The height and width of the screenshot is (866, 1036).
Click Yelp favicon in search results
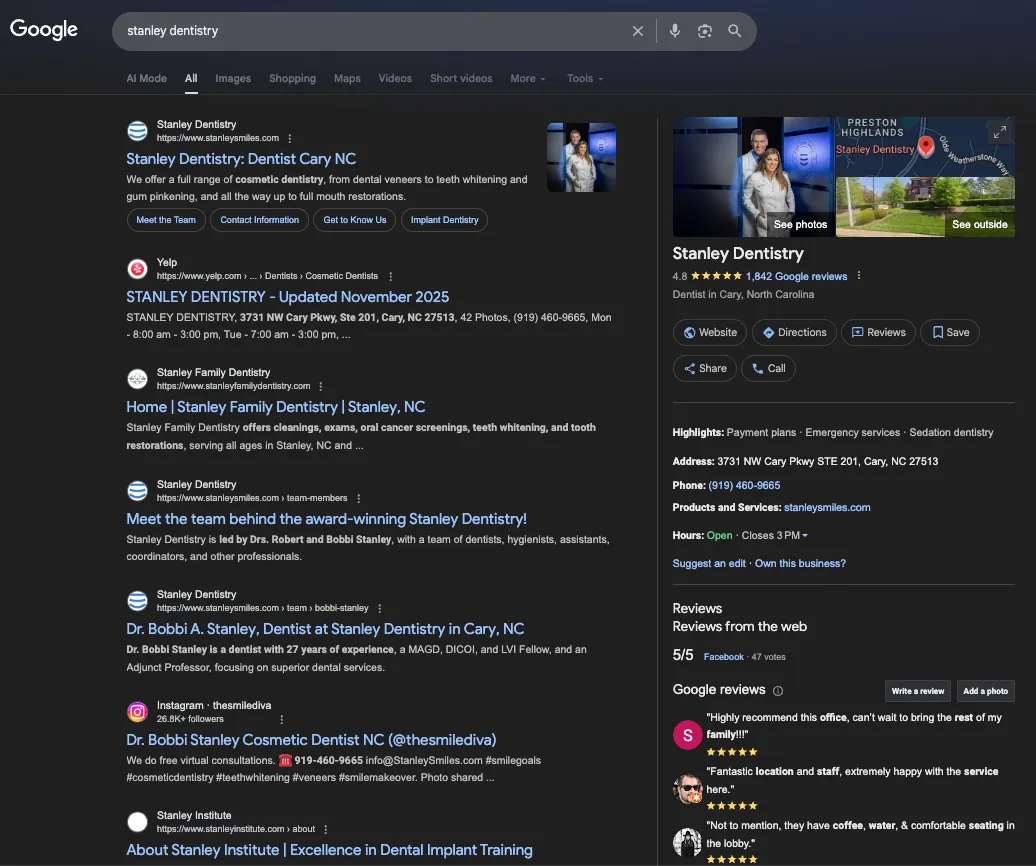coord(137,269)
